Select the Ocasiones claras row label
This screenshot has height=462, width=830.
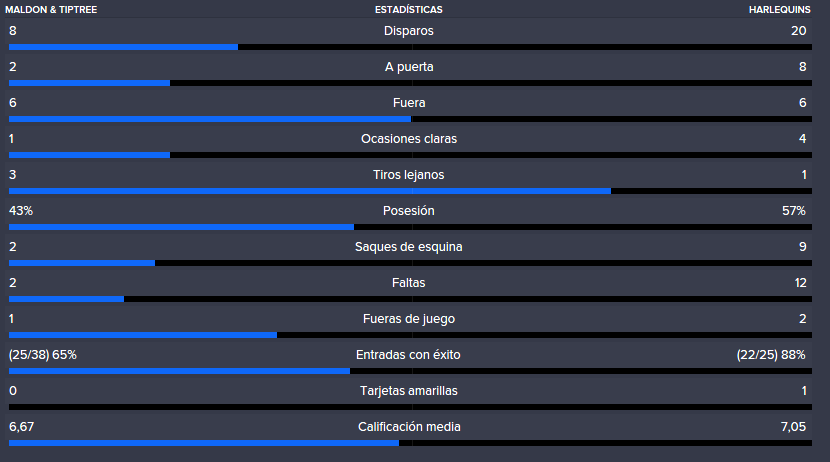pos(409,139)
